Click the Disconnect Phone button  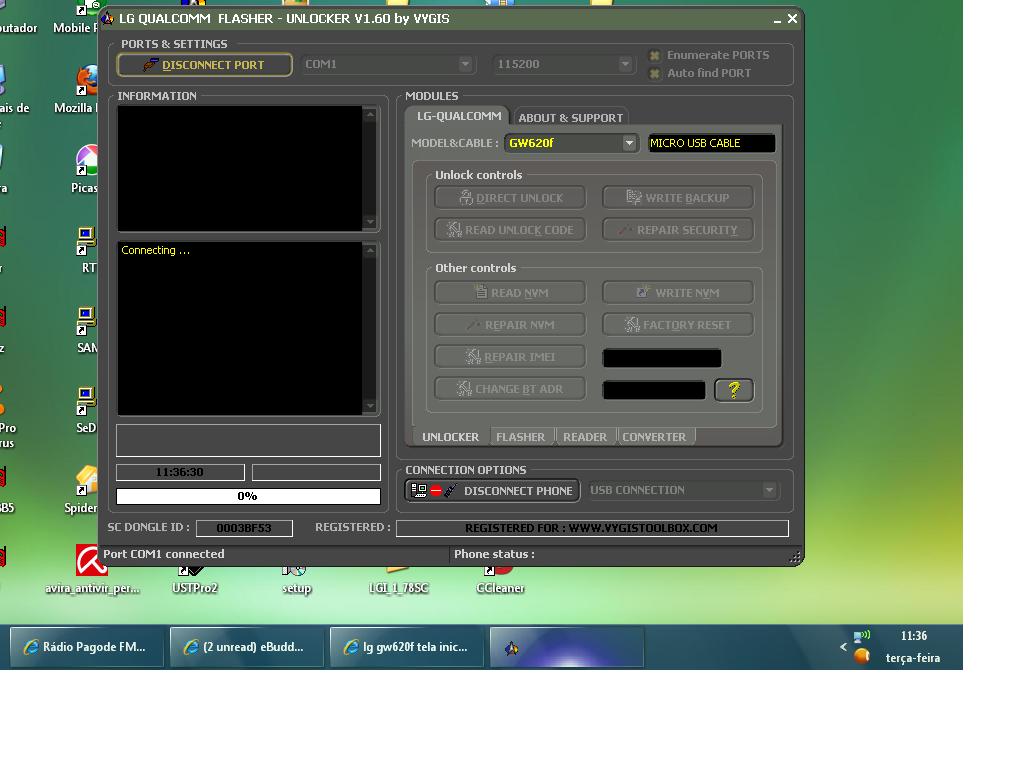pyautogui.click(x=492, y=490)
